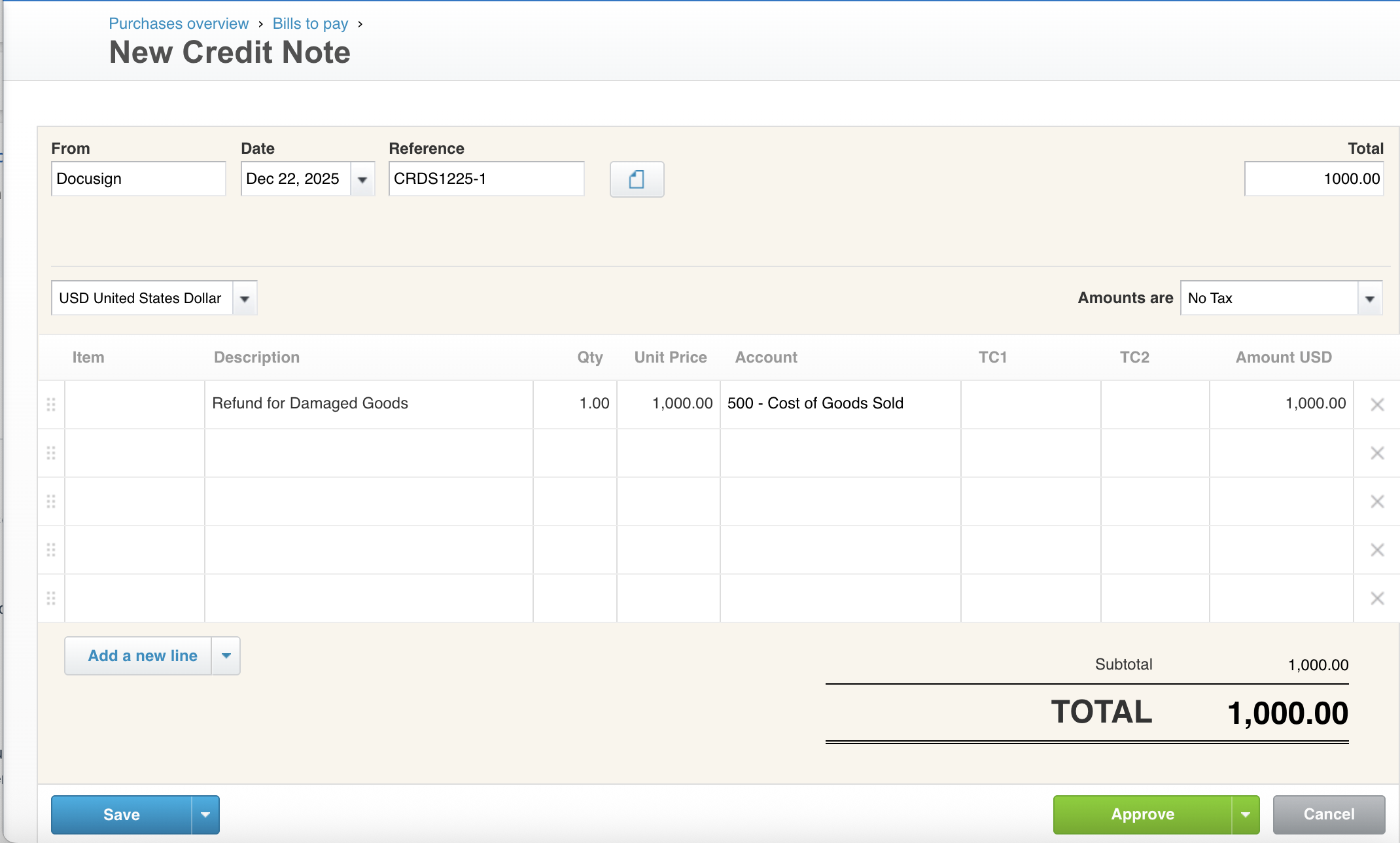Click the TC1 cell in the first row
Image resolution: width=1400 pixels, height=843 pixels.
click(1031, 404)
